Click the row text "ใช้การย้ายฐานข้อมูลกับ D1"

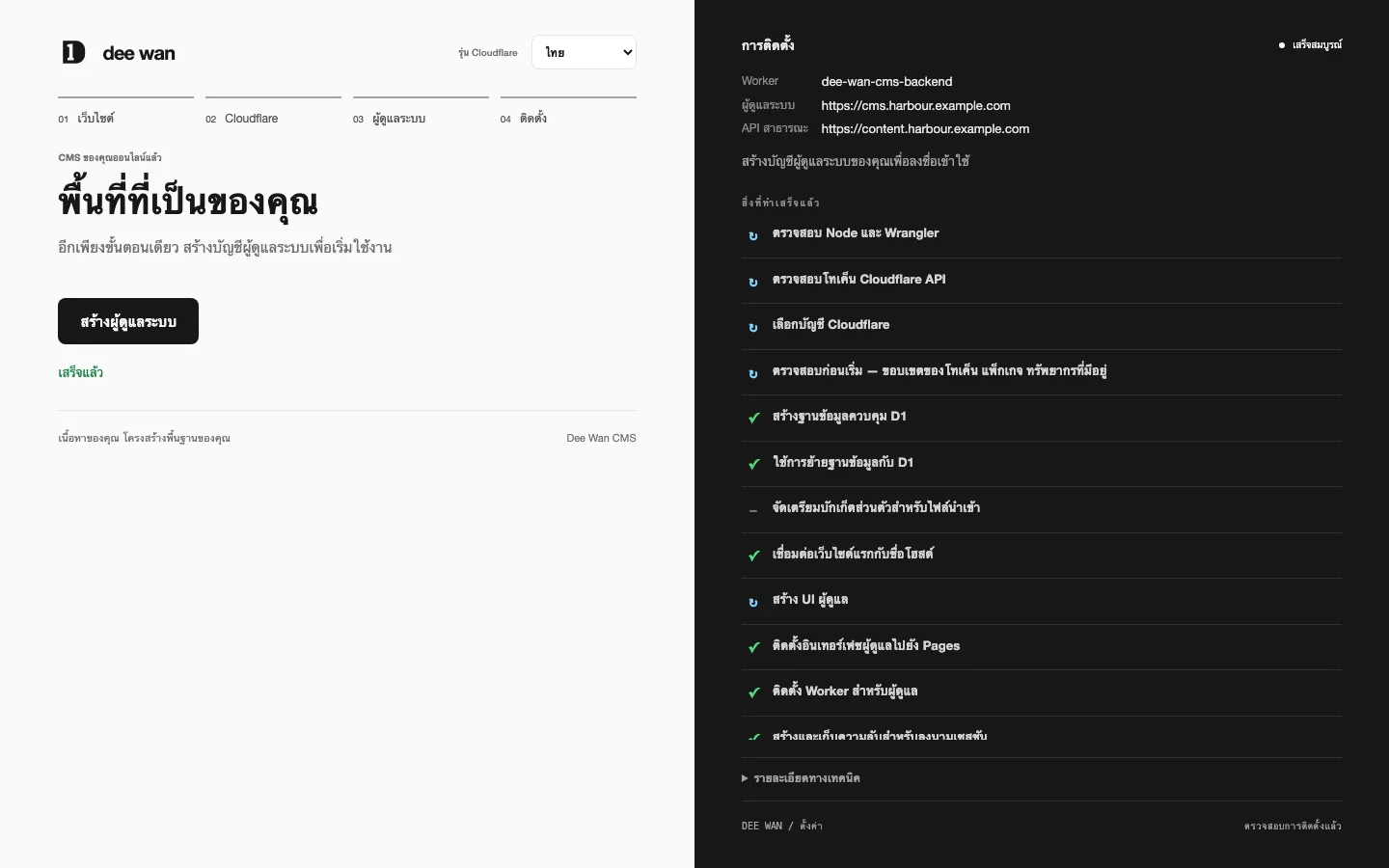point(843,463)
